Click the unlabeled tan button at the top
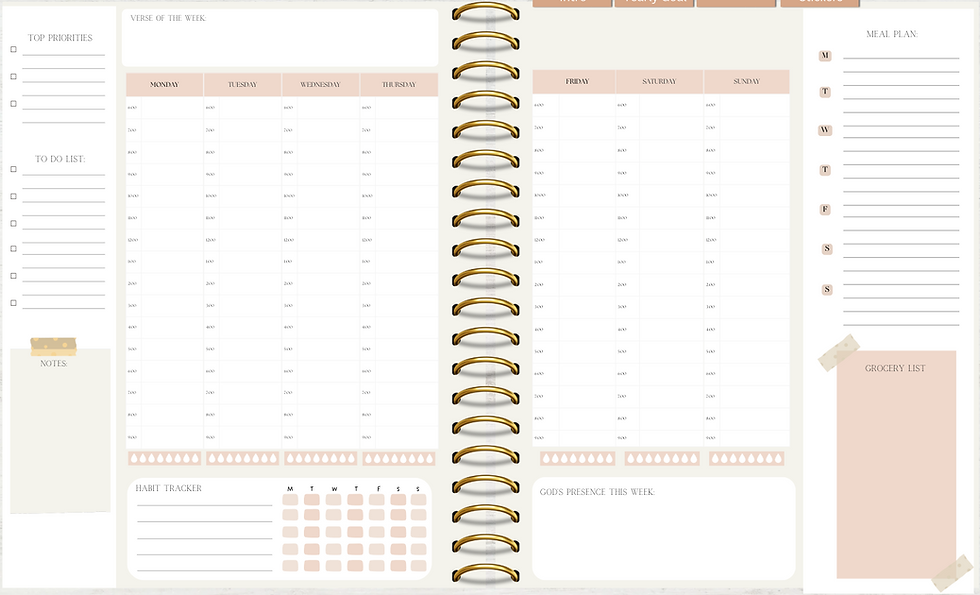The width and height of the screenshot is (980, 595). [x=737, y=3]
